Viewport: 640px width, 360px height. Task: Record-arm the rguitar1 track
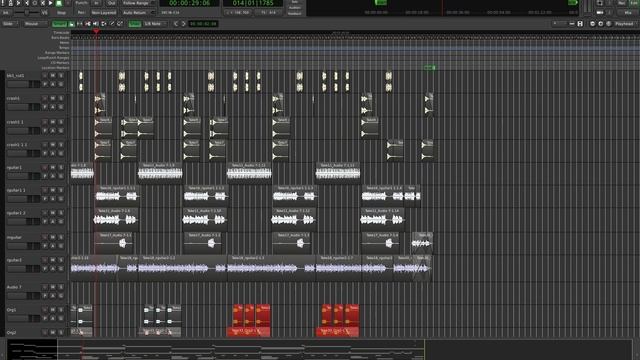pyautogui.click(x=45, y=167)
